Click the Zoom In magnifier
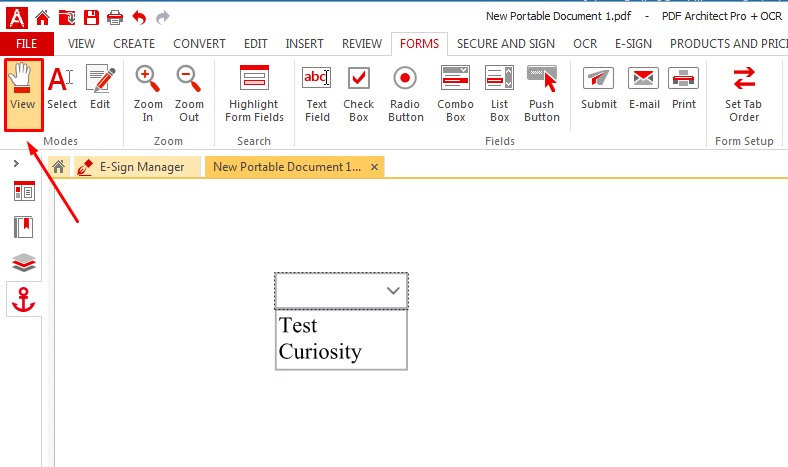The image size is (788, 467). coord(148,94)
